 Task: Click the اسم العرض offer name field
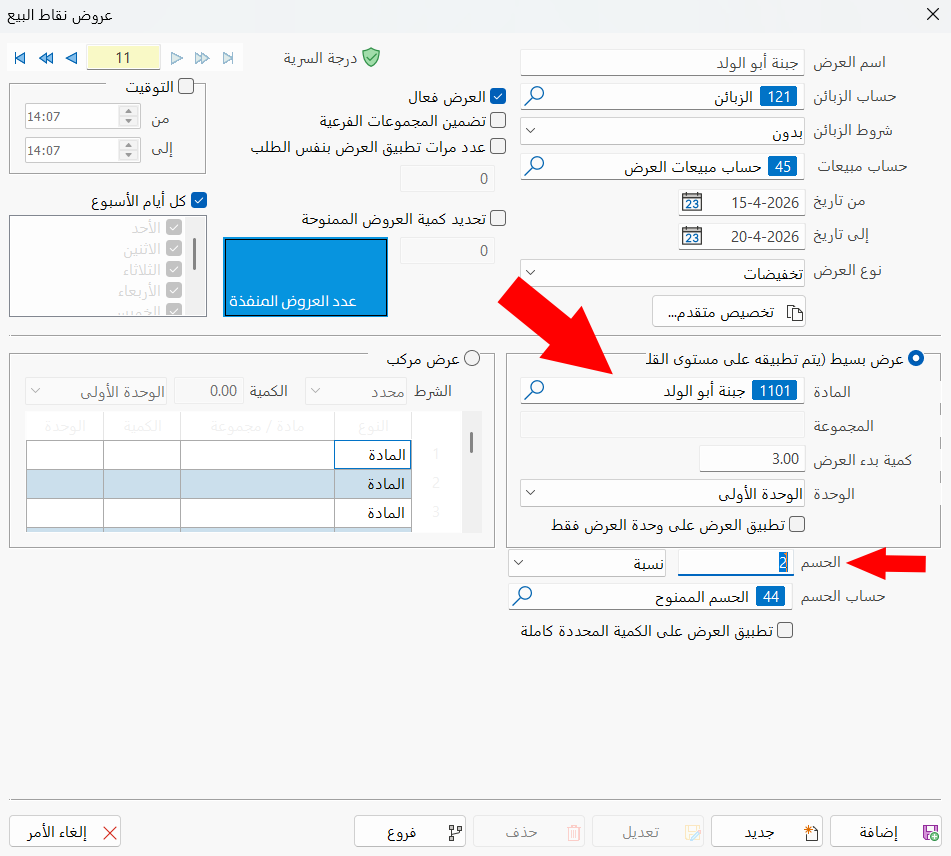(662, 62)
